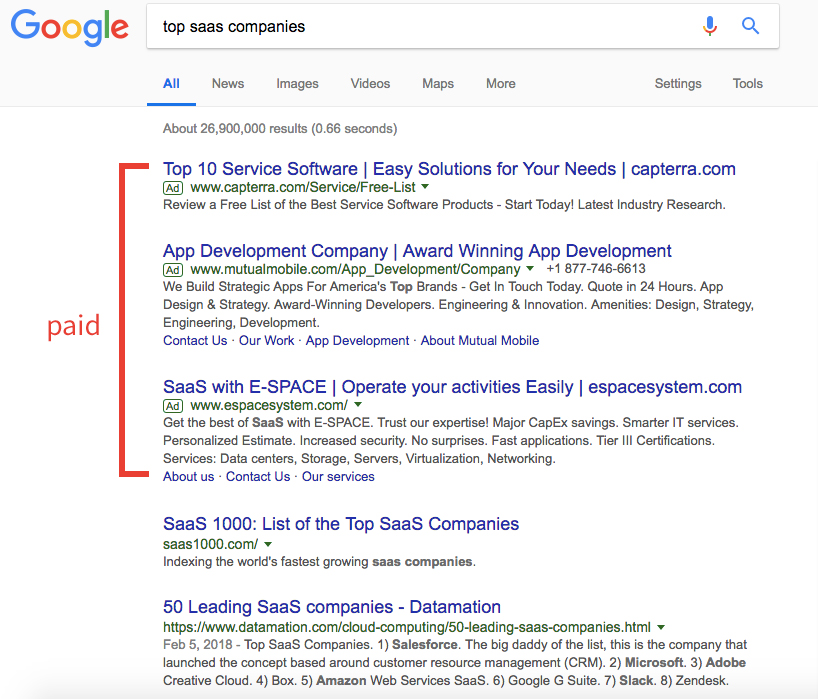The height and width of the screenshot is (699, 818).
Task: Open the 'Top 10 Service Software' capterra ad
Action: [449, 169]
